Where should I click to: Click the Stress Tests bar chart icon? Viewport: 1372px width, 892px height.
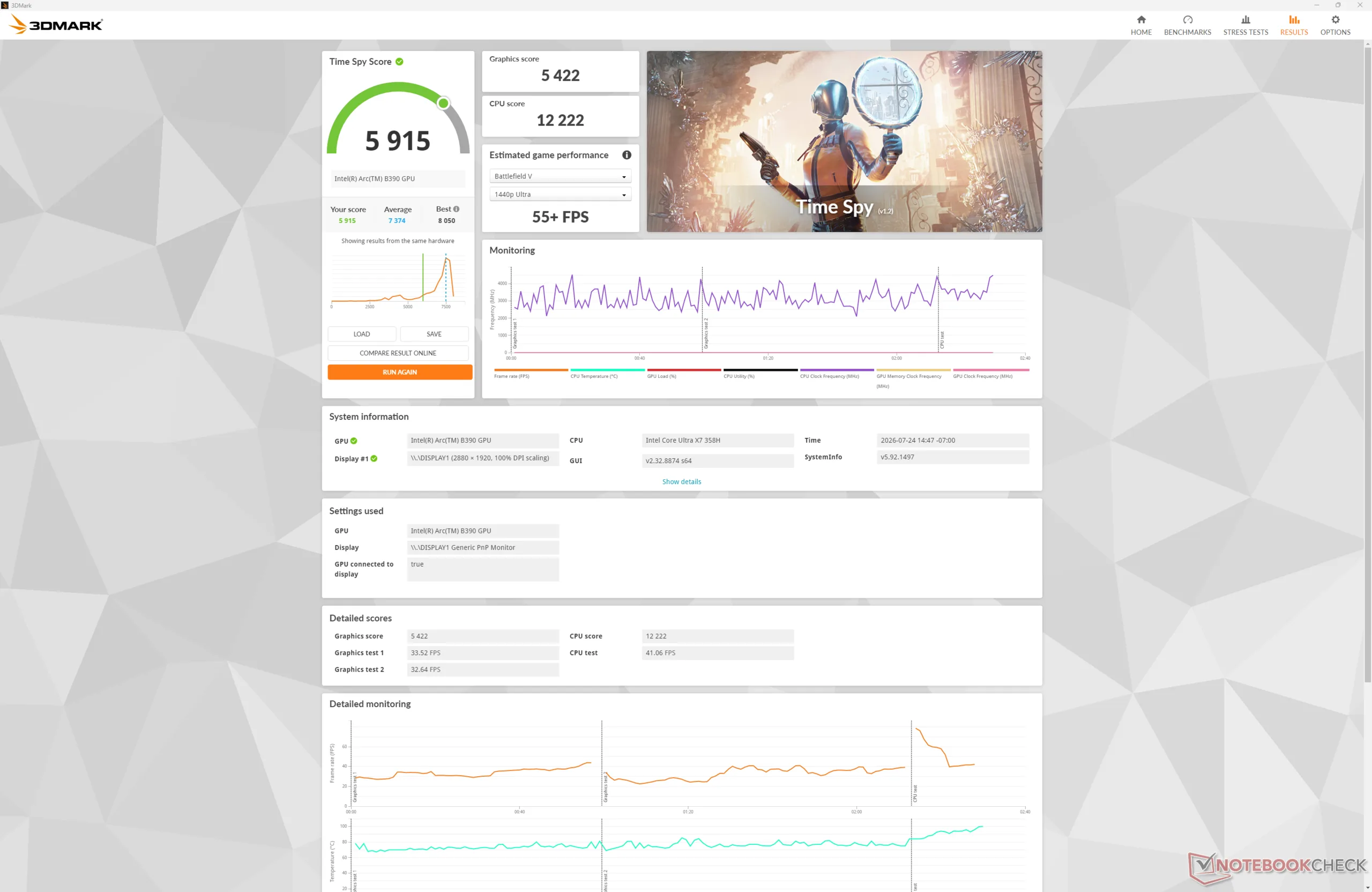point(1246,20)
